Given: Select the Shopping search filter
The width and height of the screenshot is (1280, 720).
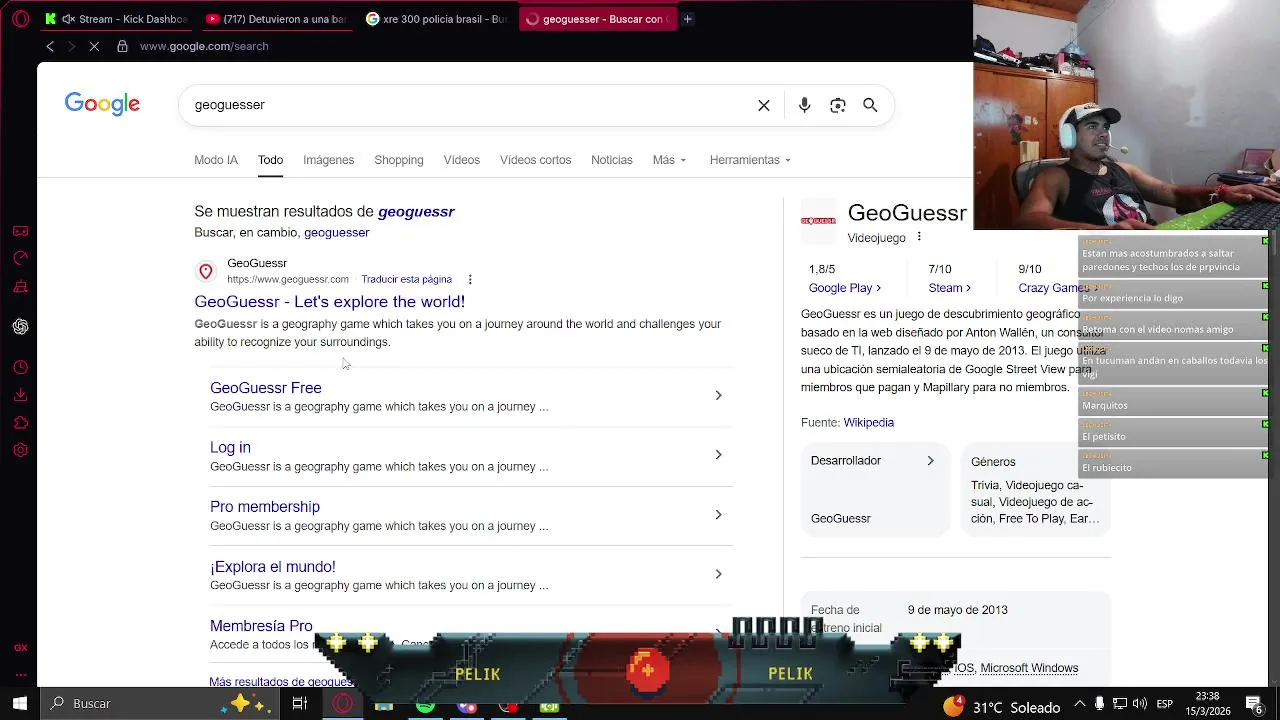Looking at the screenshot, I should click(399, 160).
